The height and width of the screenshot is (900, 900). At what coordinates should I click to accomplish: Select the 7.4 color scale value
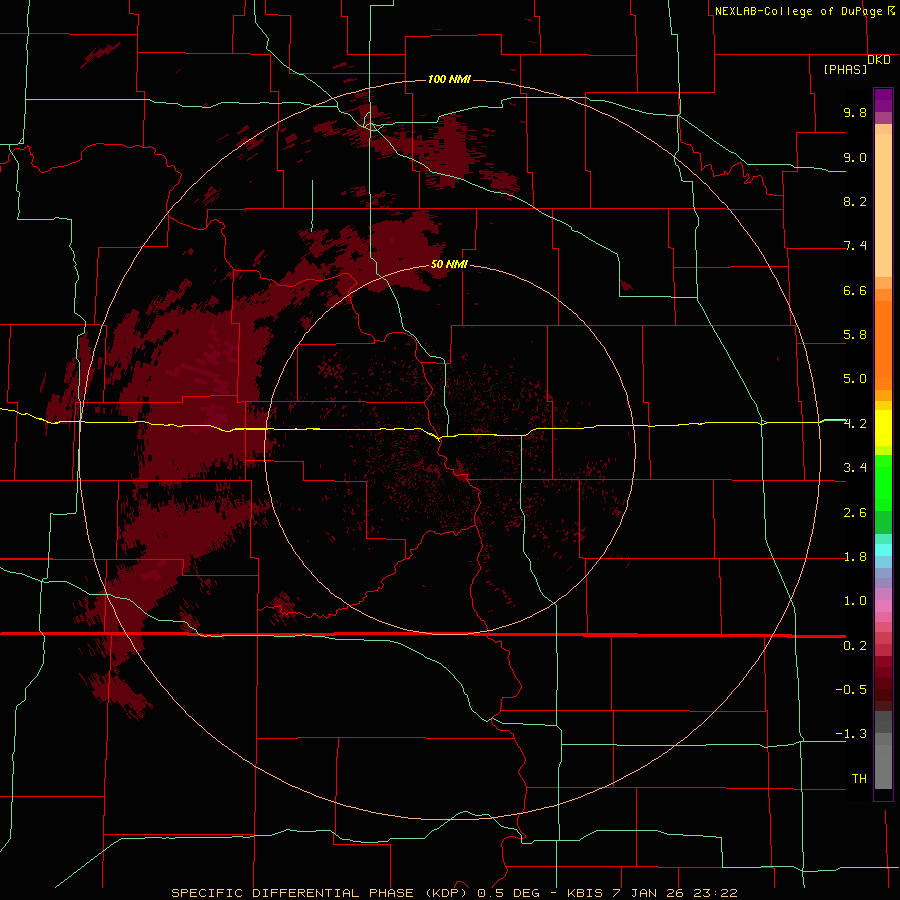[855, 246]
